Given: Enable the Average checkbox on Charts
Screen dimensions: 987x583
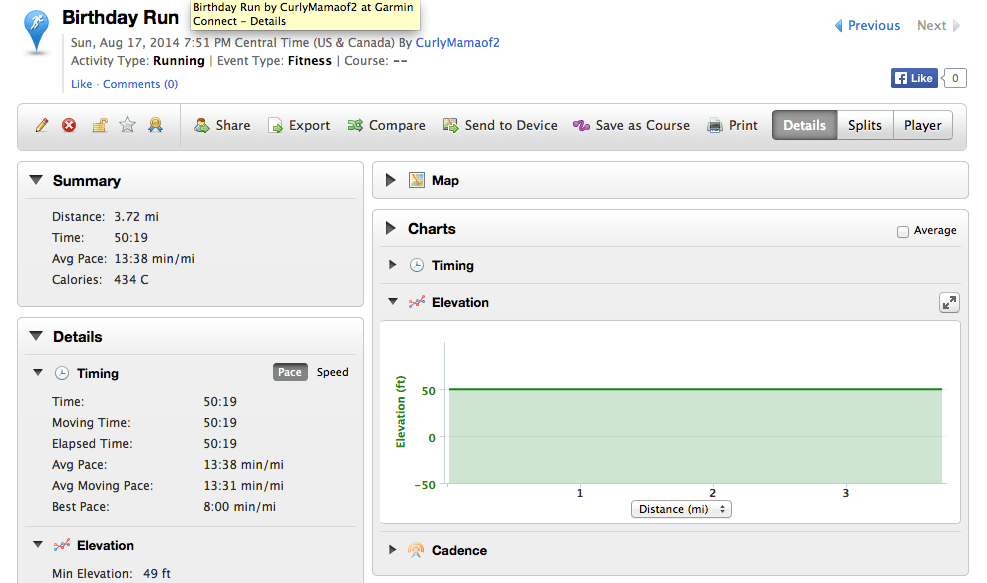Looking at the screenshot, I should pos(901,230).
